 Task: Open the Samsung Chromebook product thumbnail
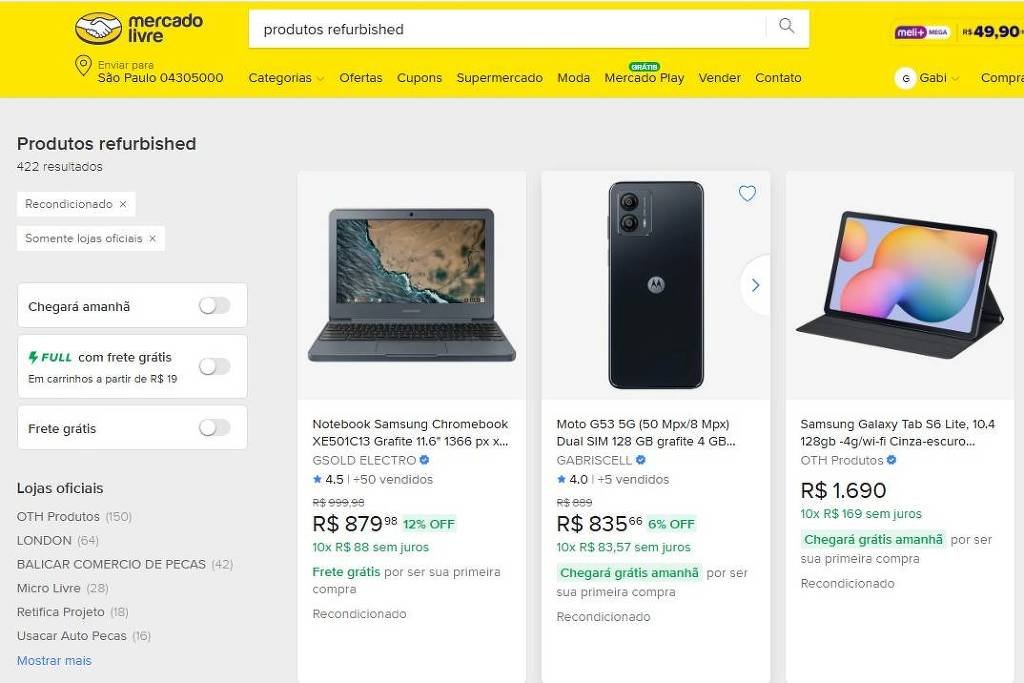click(x=412, y=285)
